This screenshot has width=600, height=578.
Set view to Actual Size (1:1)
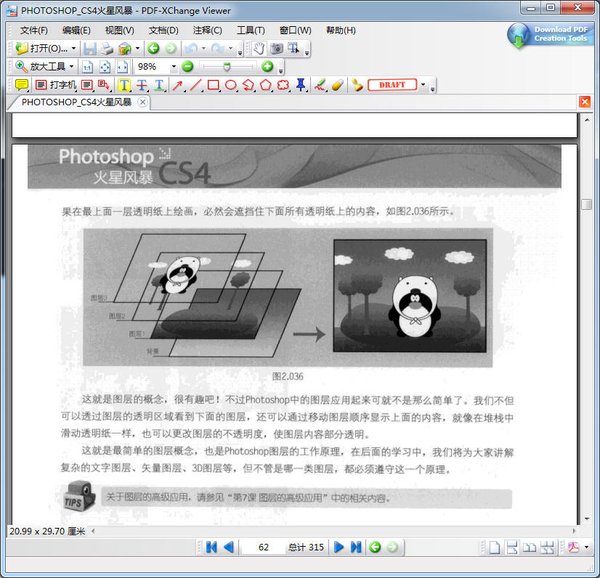tap(87, 67)
